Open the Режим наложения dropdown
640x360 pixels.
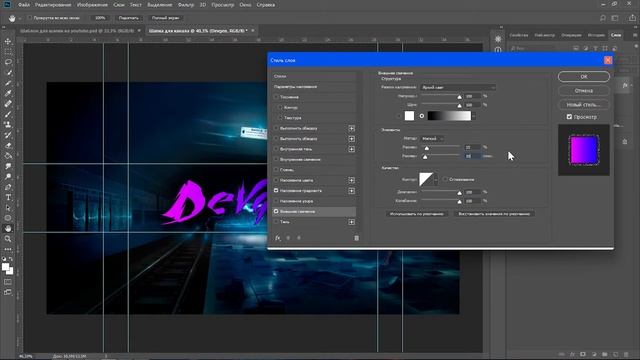click(458, 87)
